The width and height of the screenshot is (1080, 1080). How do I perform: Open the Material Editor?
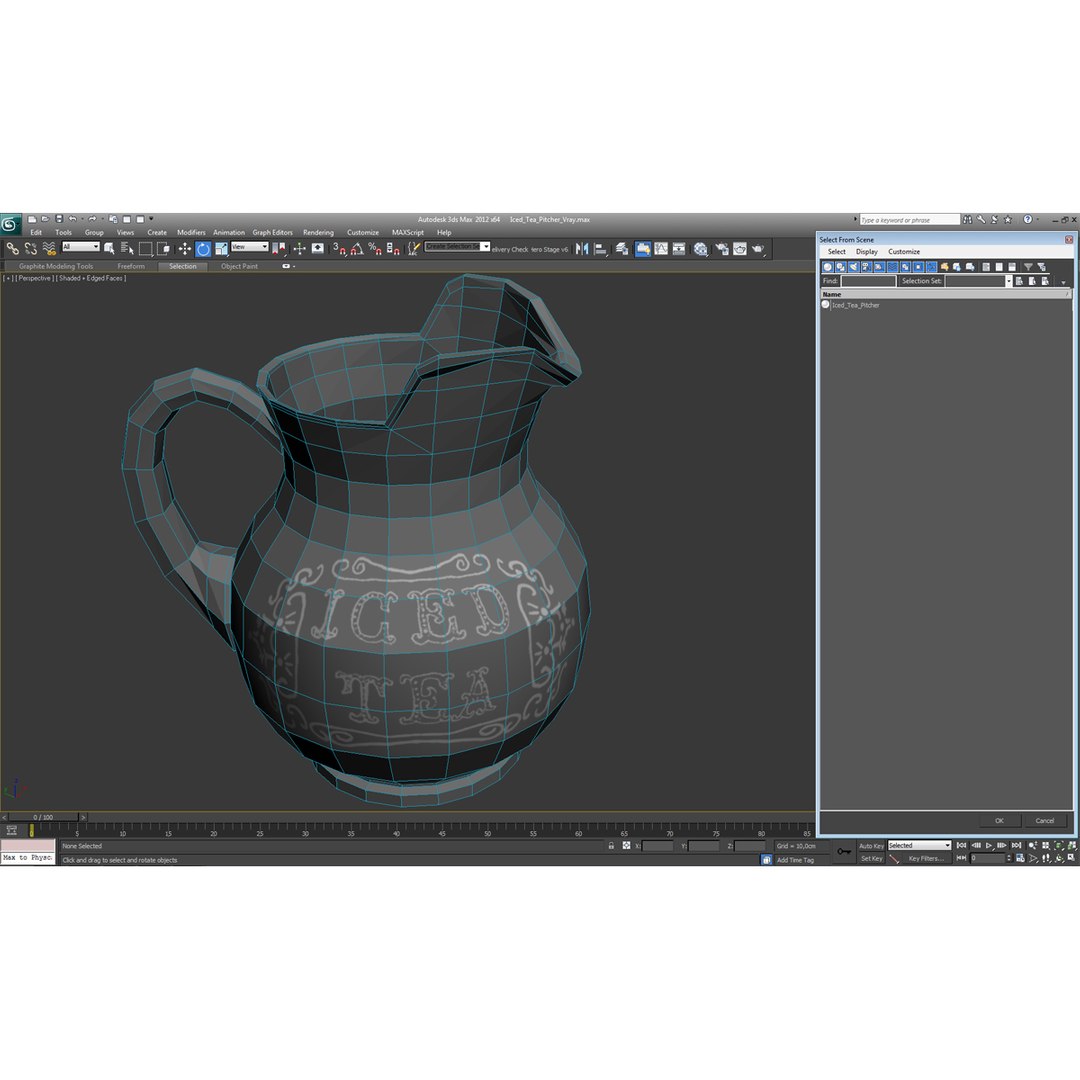click(x=700, y=249)
